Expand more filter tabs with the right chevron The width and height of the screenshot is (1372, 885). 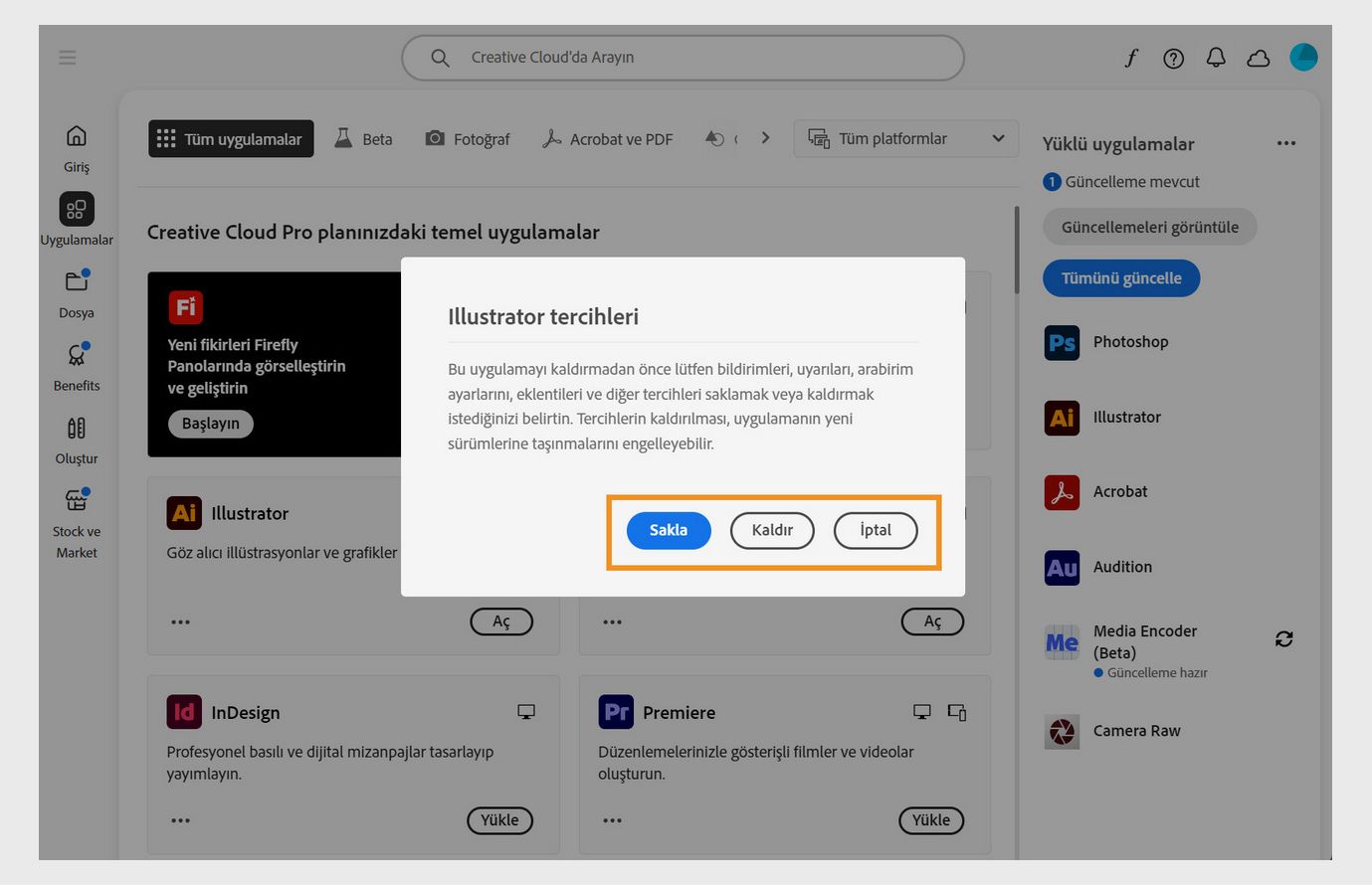(765, 137)
